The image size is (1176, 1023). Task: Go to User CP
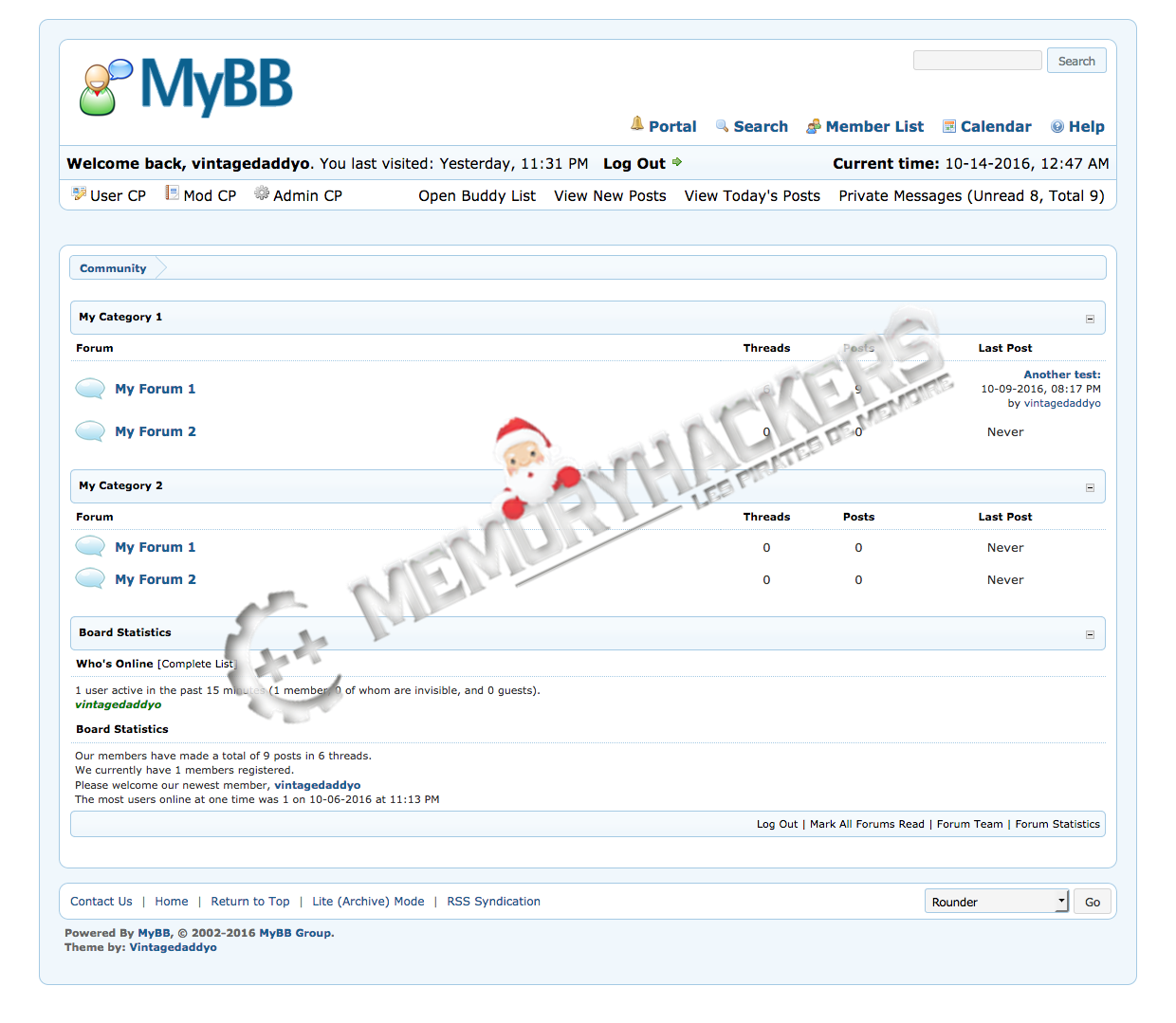(x=118, y=195)
